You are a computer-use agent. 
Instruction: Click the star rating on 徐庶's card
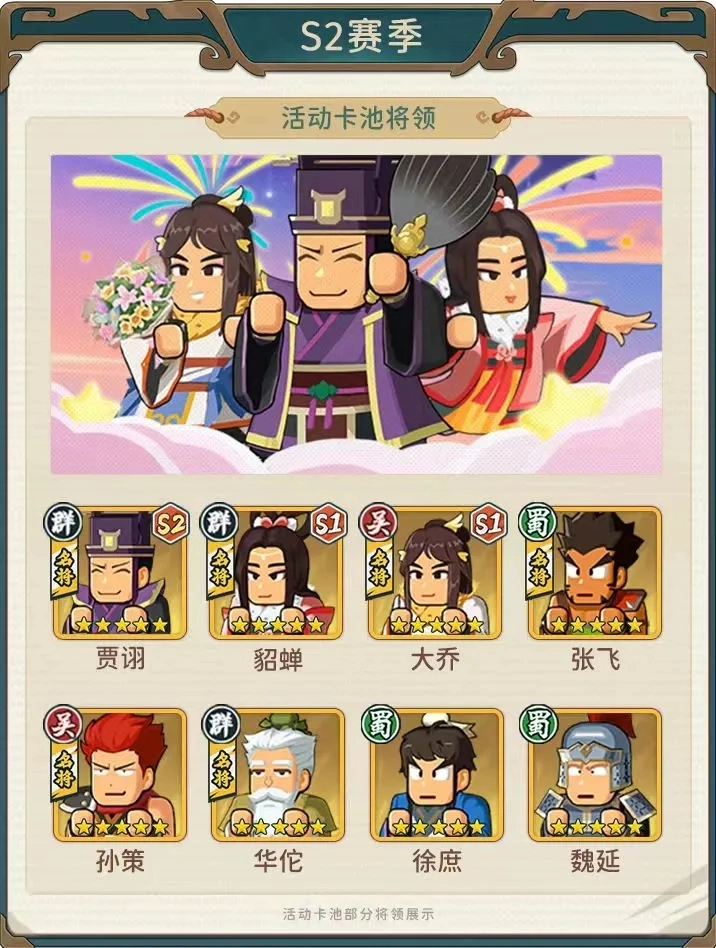tap(437, 826)
